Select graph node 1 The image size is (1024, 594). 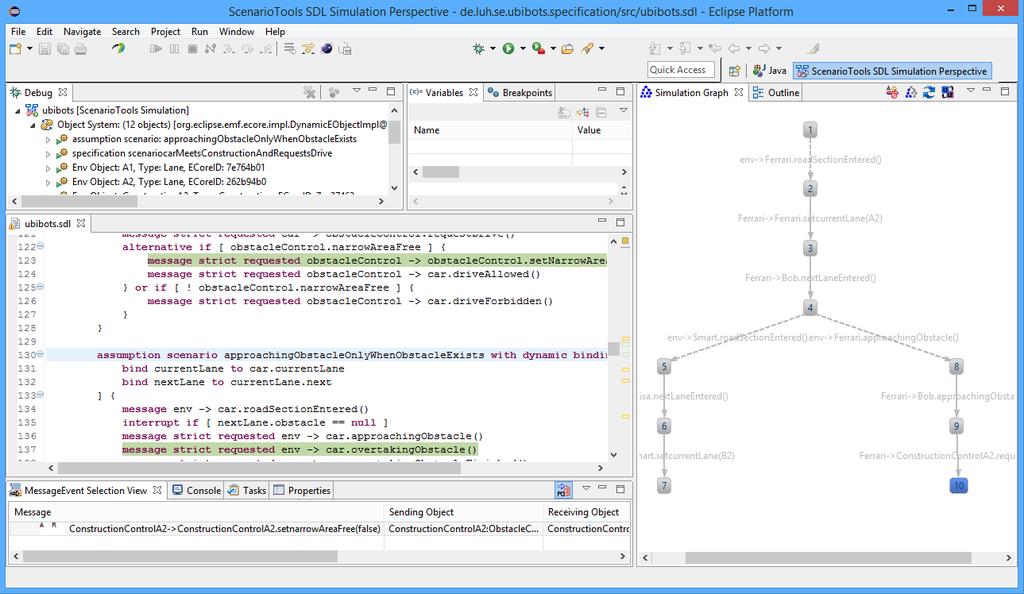810,130
